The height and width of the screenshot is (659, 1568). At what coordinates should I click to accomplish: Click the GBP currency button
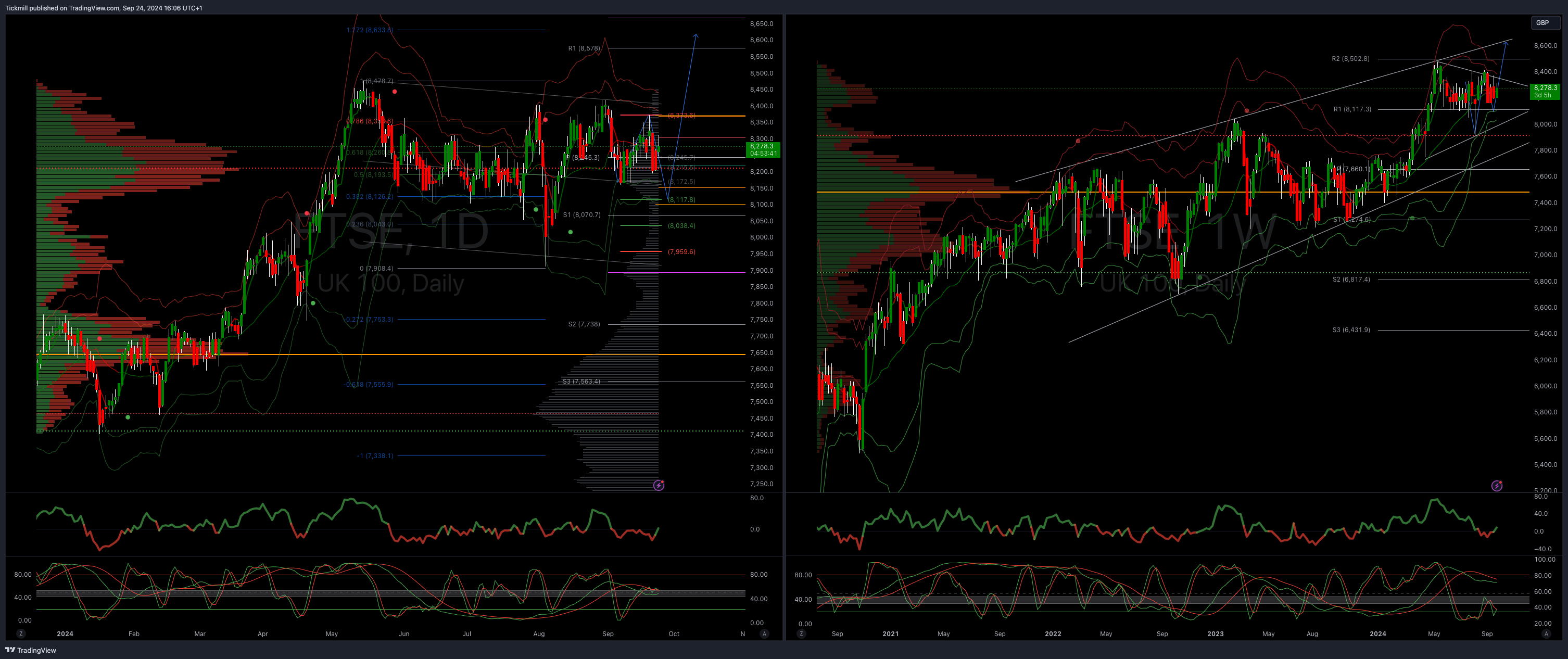point(1546,22)
